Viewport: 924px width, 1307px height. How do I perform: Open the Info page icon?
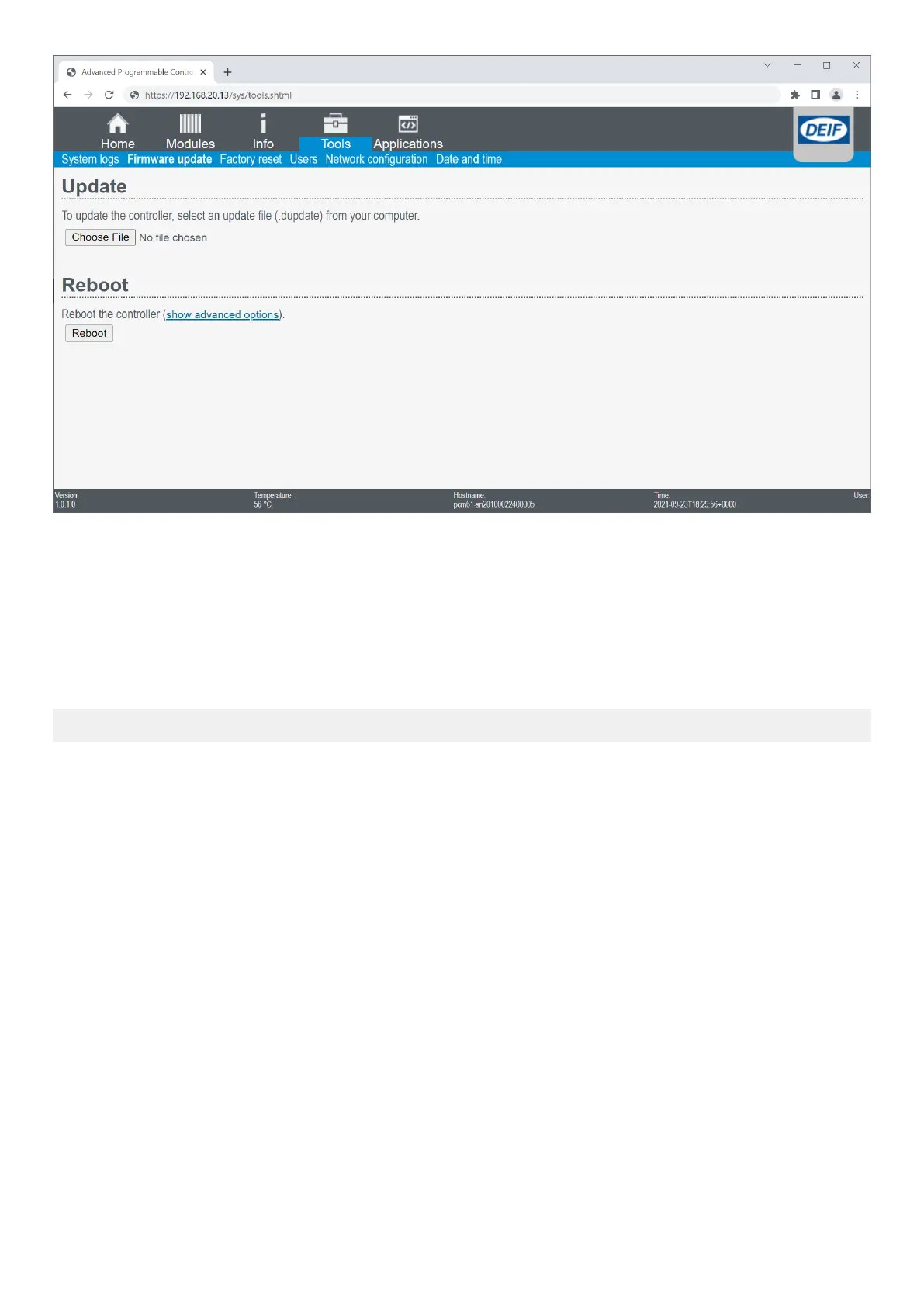[263, 124]
